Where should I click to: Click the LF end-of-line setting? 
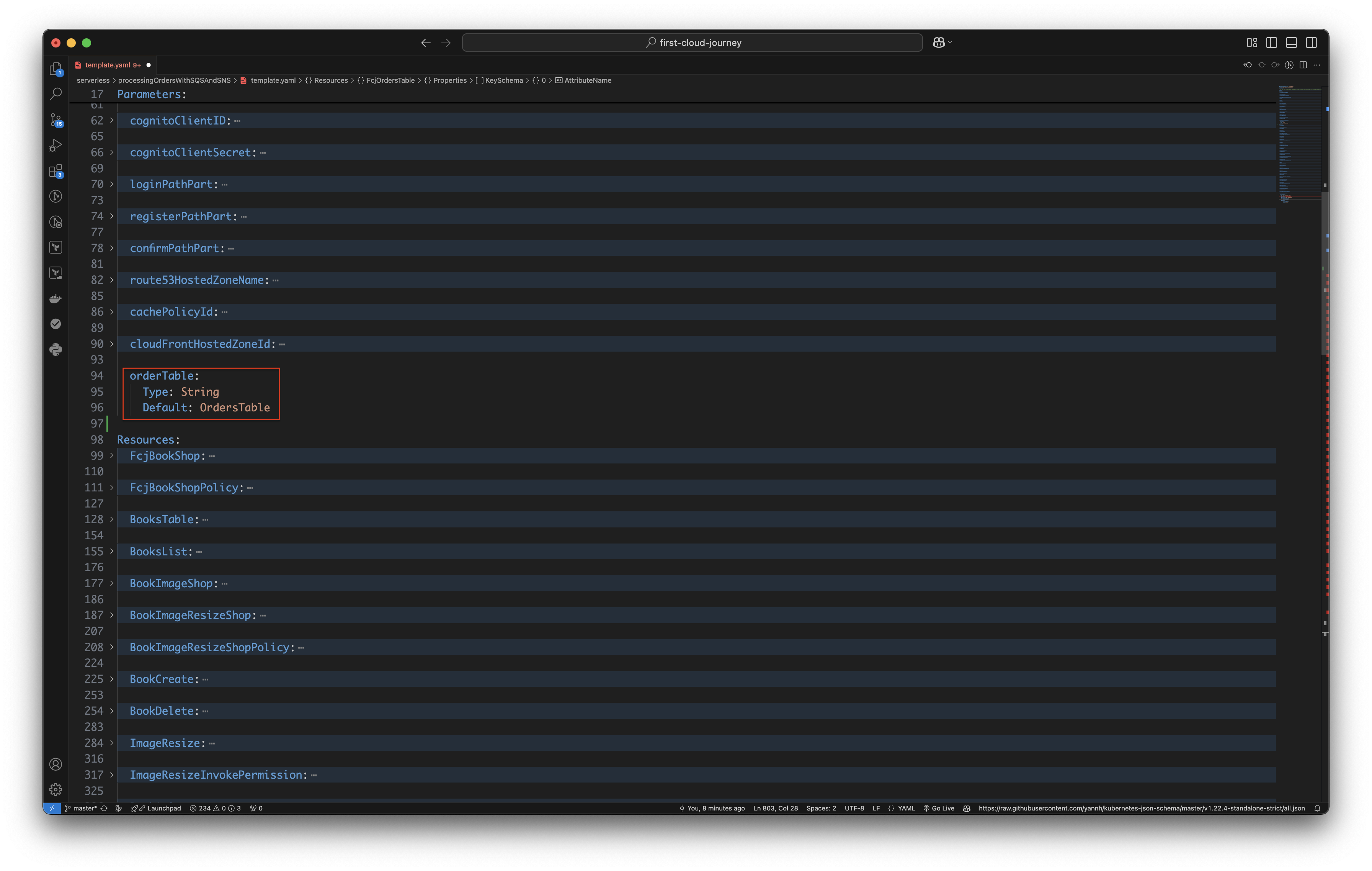[876, 808]
